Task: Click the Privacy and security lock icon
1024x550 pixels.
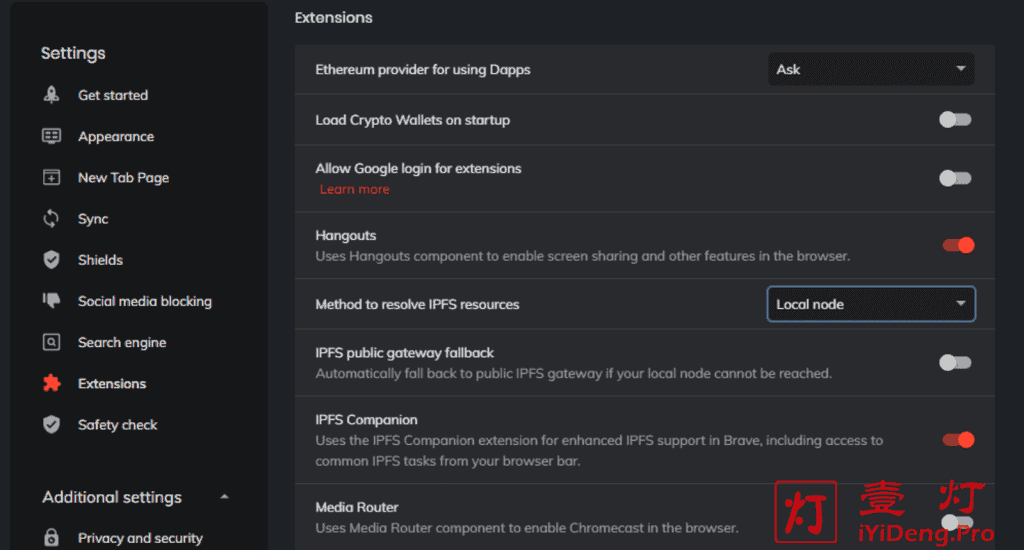Action: (51, 537)
